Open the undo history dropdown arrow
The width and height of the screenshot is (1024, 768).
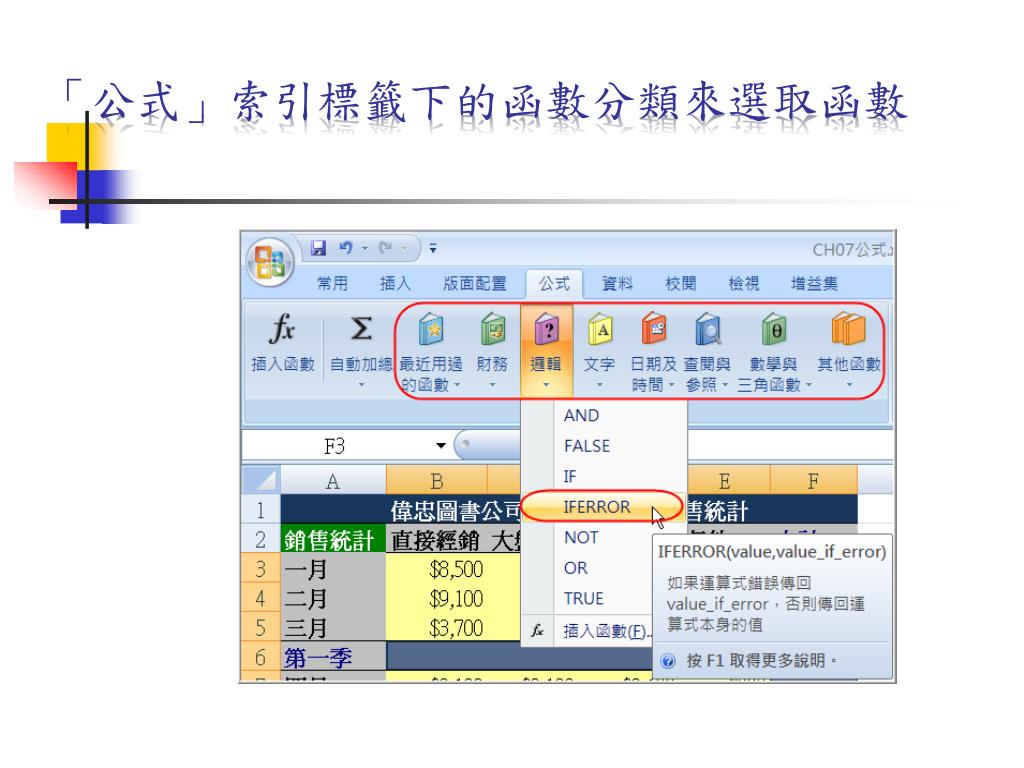click(364, 248)
